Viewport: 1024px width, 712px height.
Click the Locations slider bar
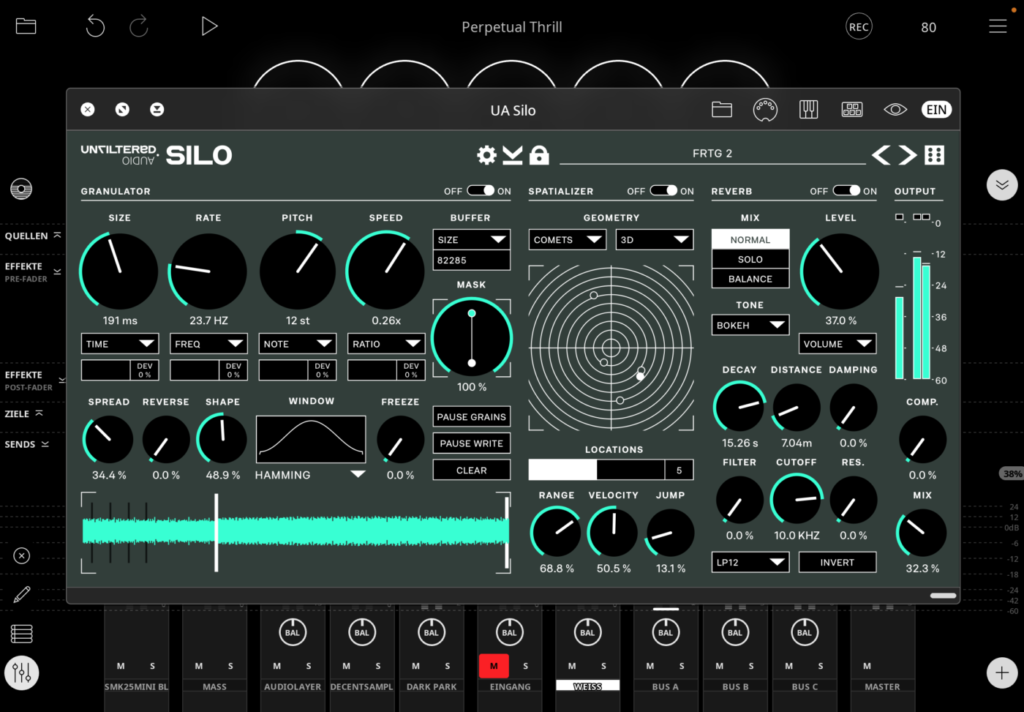coord(597,470)
